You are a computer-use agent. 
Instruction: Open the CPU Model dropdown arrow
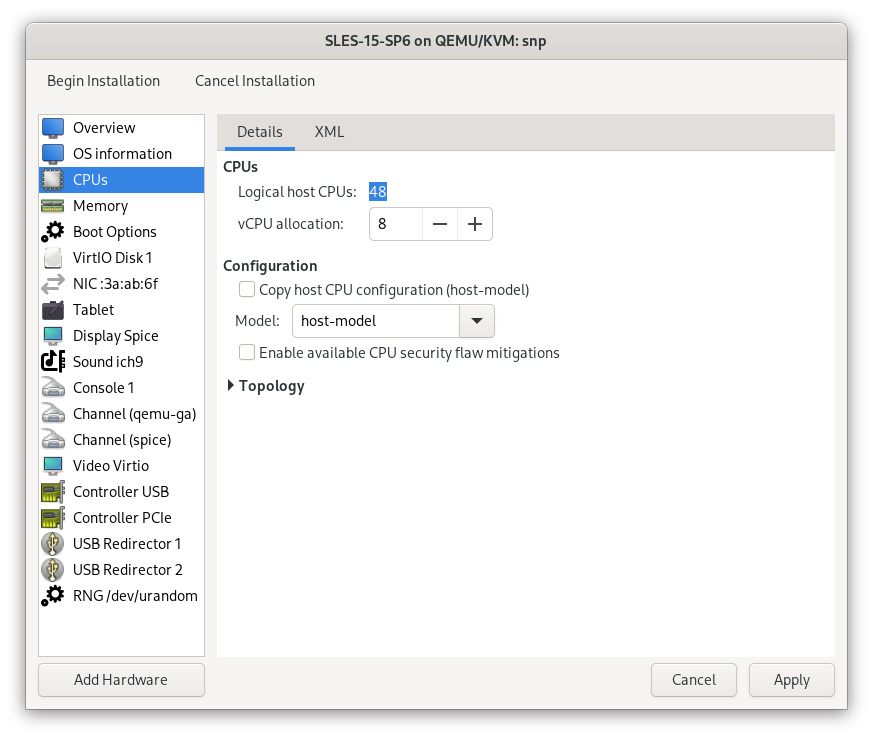pyautogui.click(x=476, y=321)
